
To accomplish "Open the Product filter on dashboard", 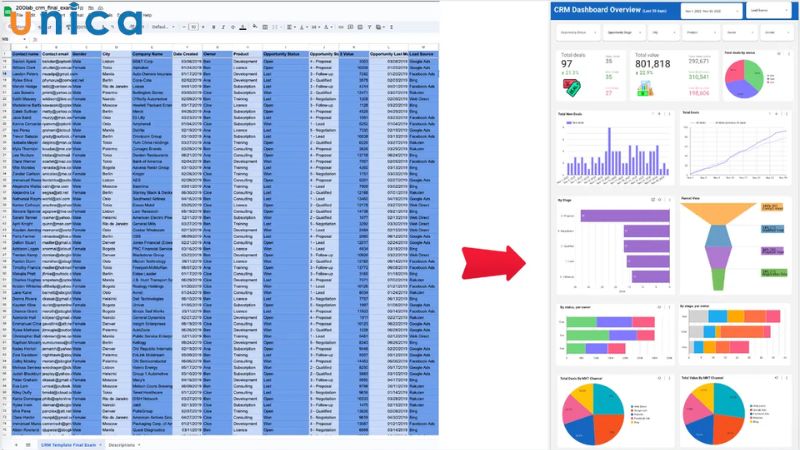I will (701, 33).
